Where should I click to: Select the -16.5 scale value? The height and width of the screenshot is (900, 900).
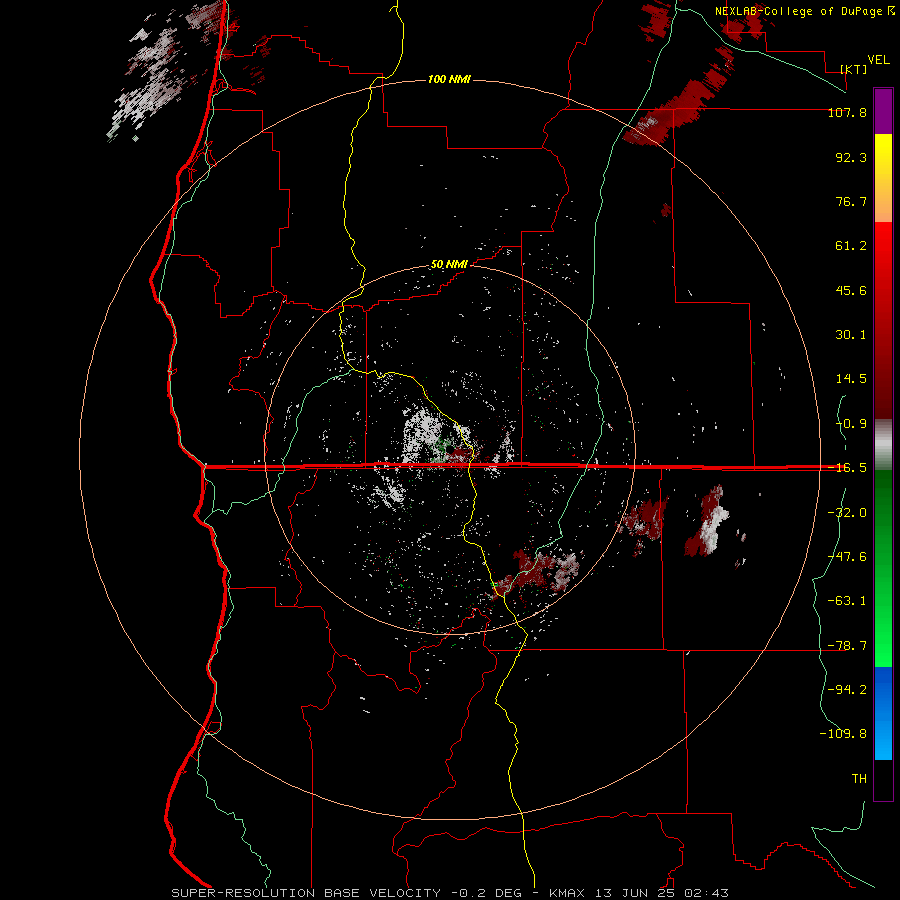click(847, 468)
